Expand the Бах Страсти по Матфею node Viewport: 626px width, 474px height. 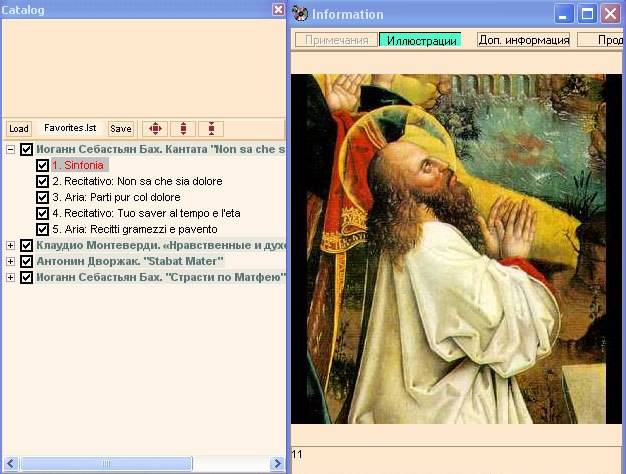click(x=11, y=278)
